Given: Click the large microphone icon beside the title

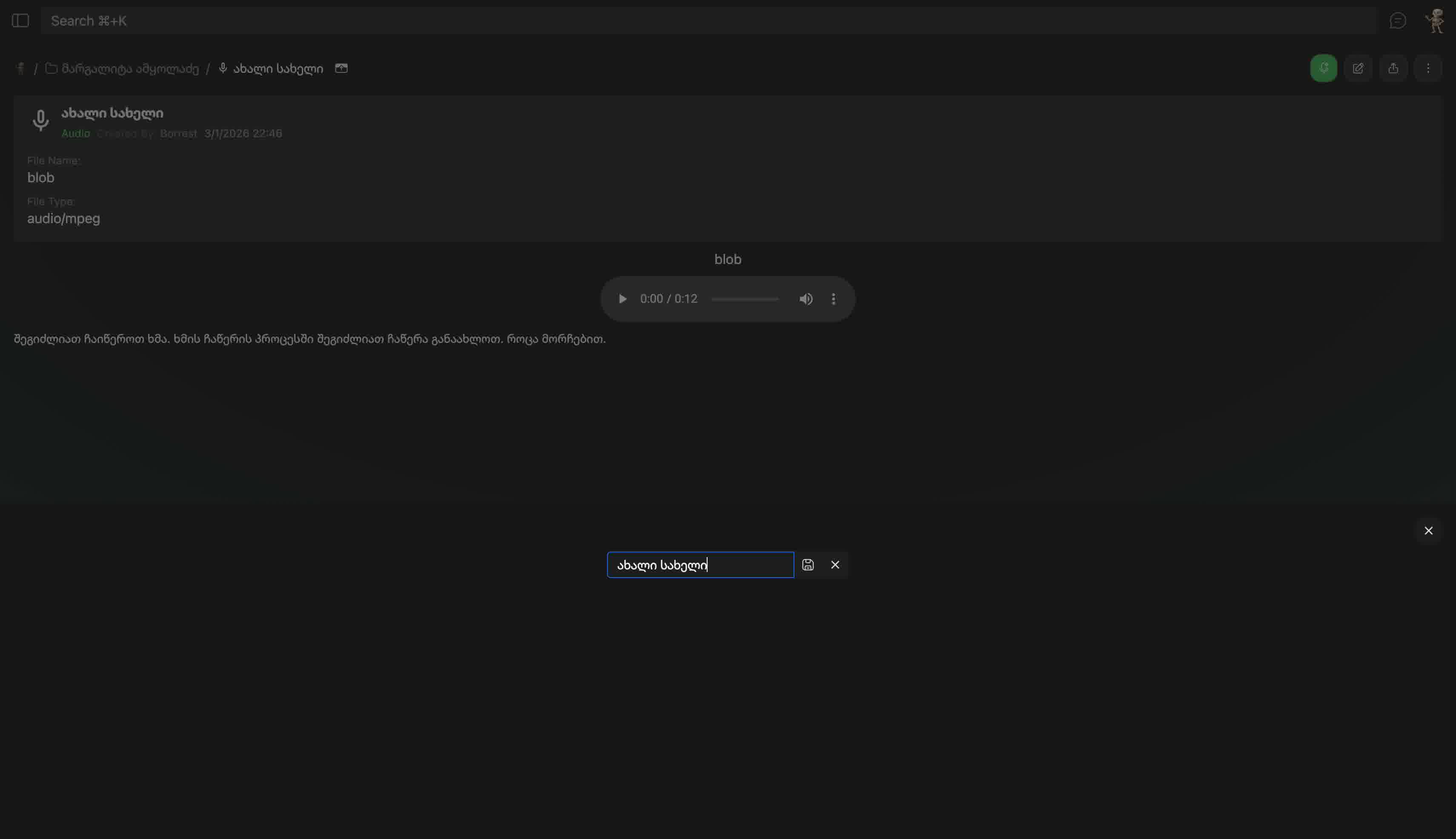Looking at the screenshot, I should coord(40,121).
